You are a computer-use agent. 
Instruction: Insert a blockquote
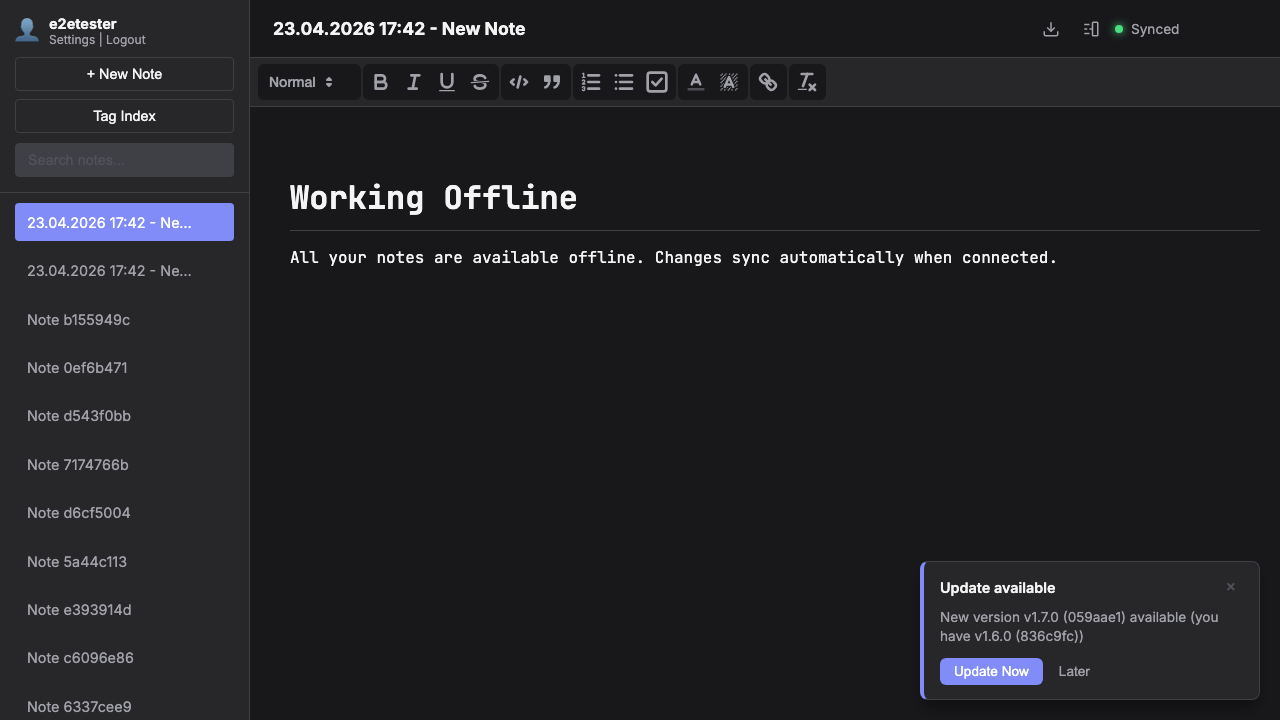(551, 82)
